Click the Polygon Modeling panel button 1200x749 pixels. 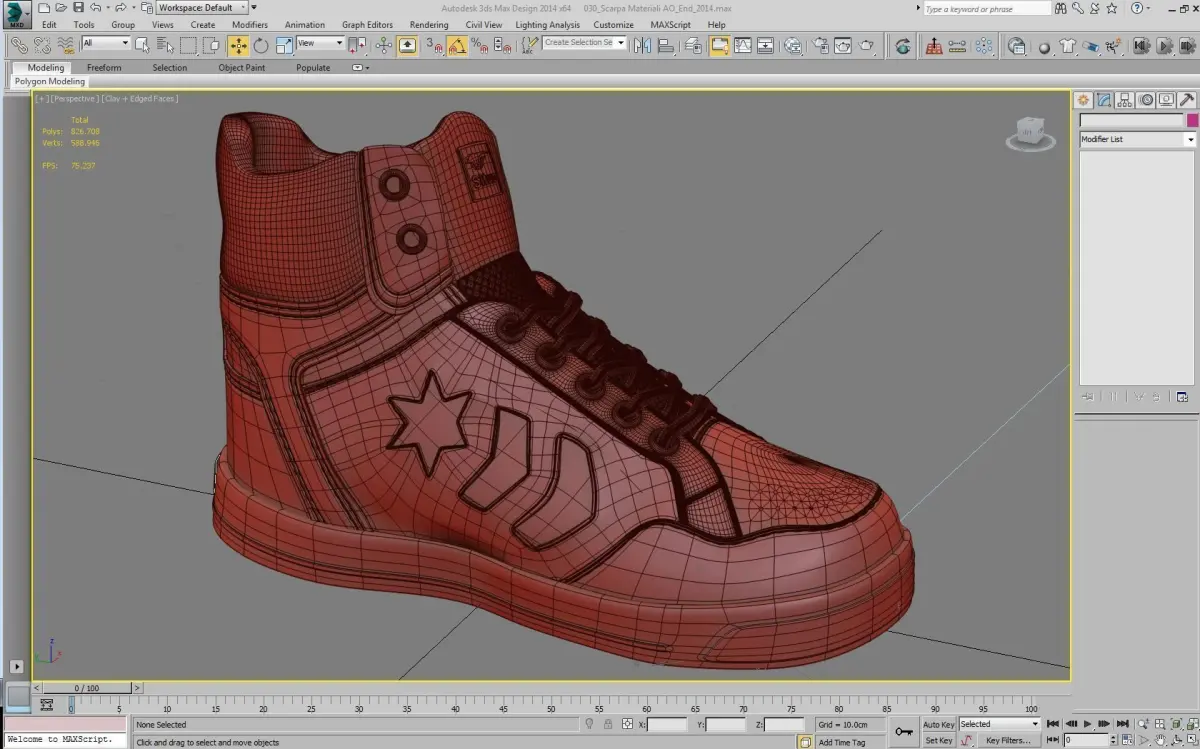[x=50, y=82]
